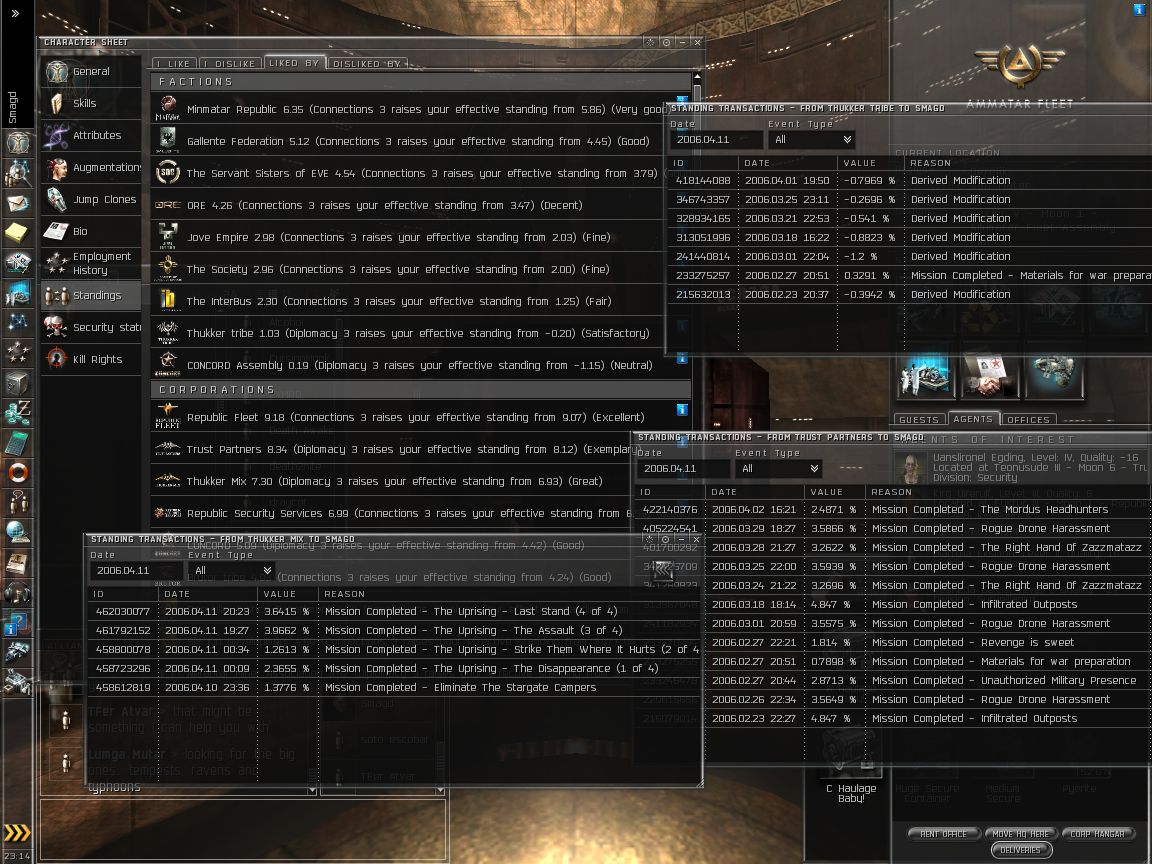Click Date field in Trust Partners transactions window
This screenshot has height=864, width=1152.
683,469
